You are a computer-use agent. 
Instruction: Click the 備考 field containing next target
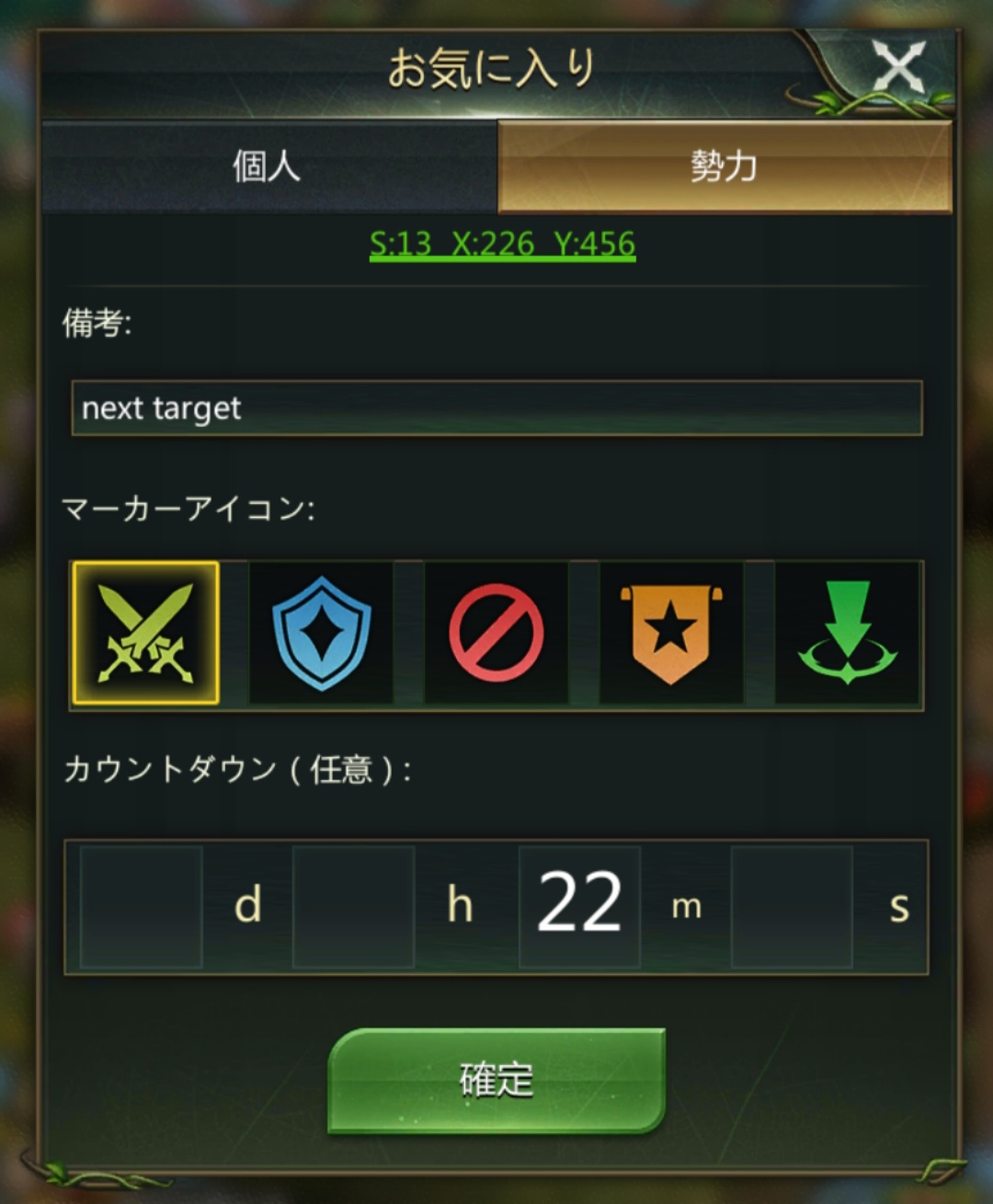click(x=496, y=407)
